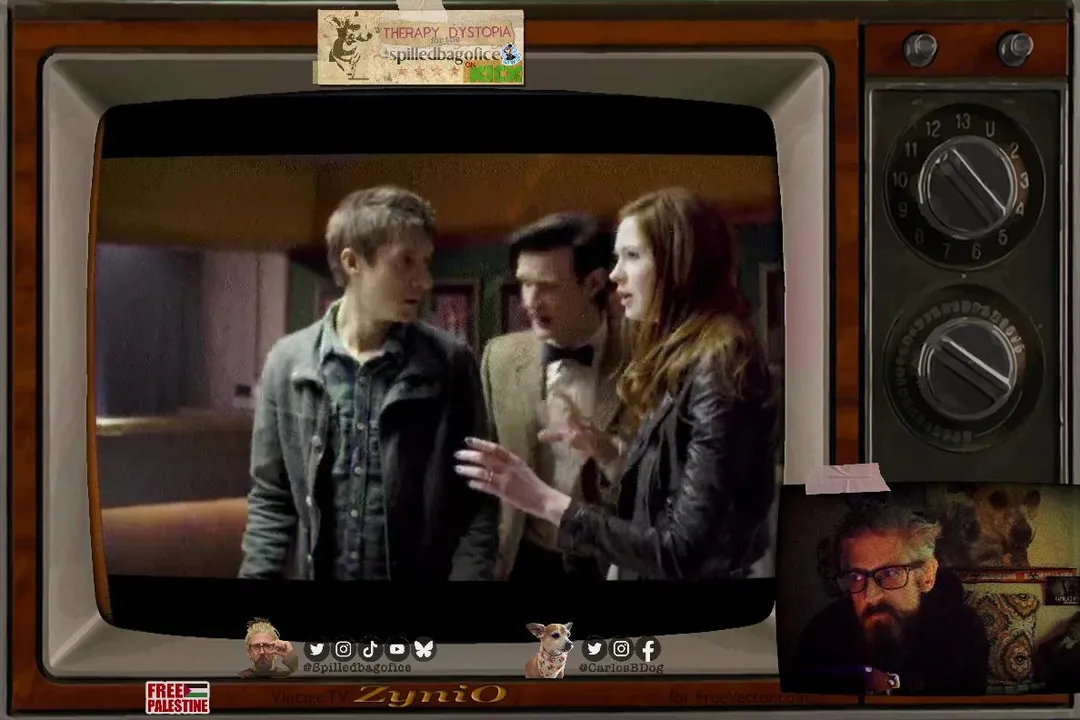Click the small blue round badge on banner

click(x=510, y=52)
